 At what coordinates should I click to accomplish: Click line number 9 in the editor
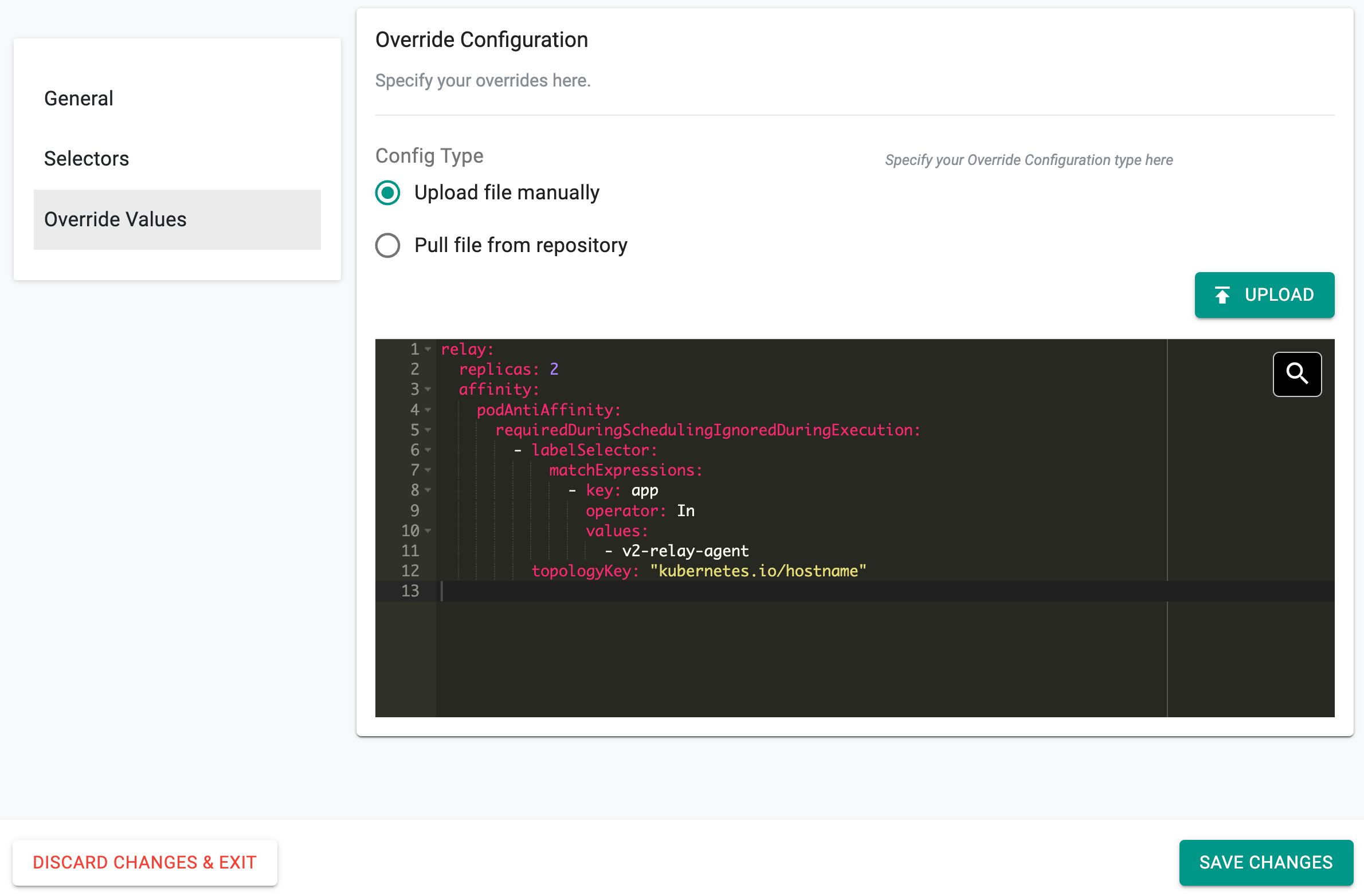pyautogui.click(x=414, y=510)
